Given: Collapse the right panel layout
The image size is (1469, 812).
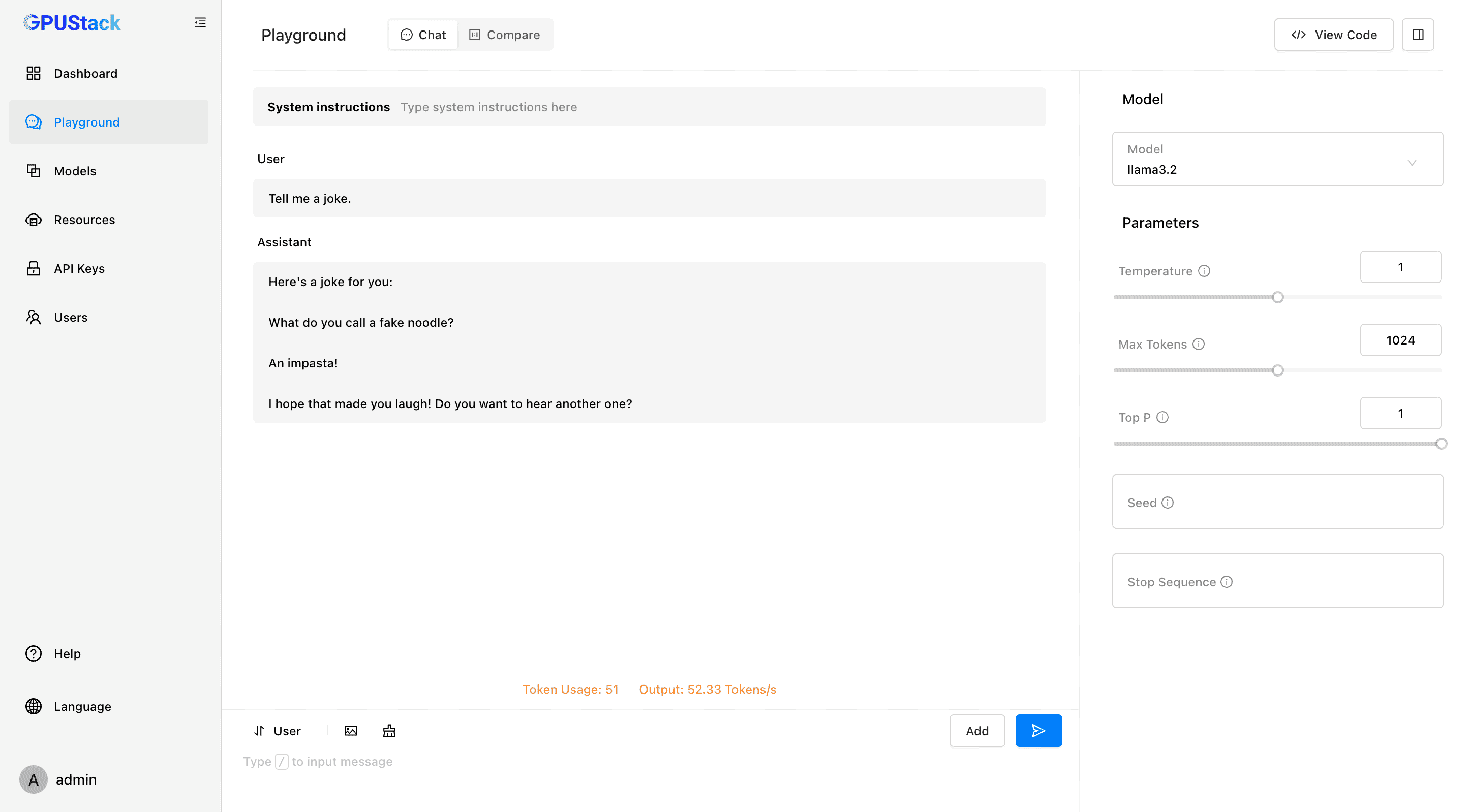Looking at the screenshot, I should pyautogui.click(x=1418, y=35).
